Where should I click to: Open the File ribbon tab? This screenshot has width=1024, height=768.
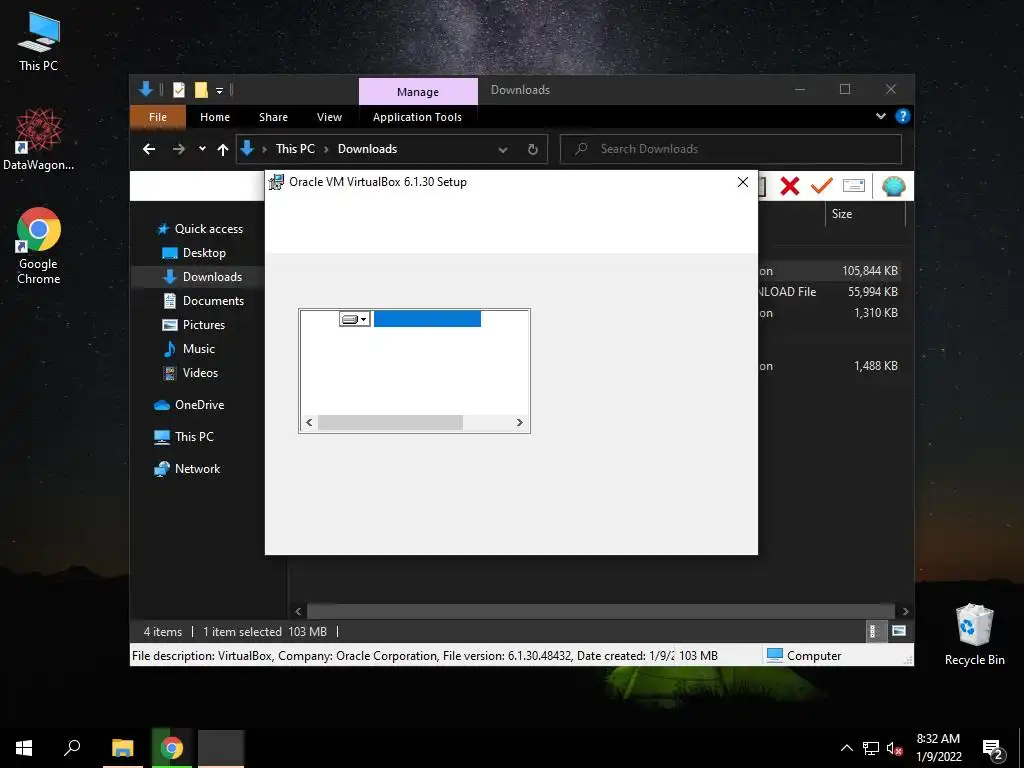(158, 117)
